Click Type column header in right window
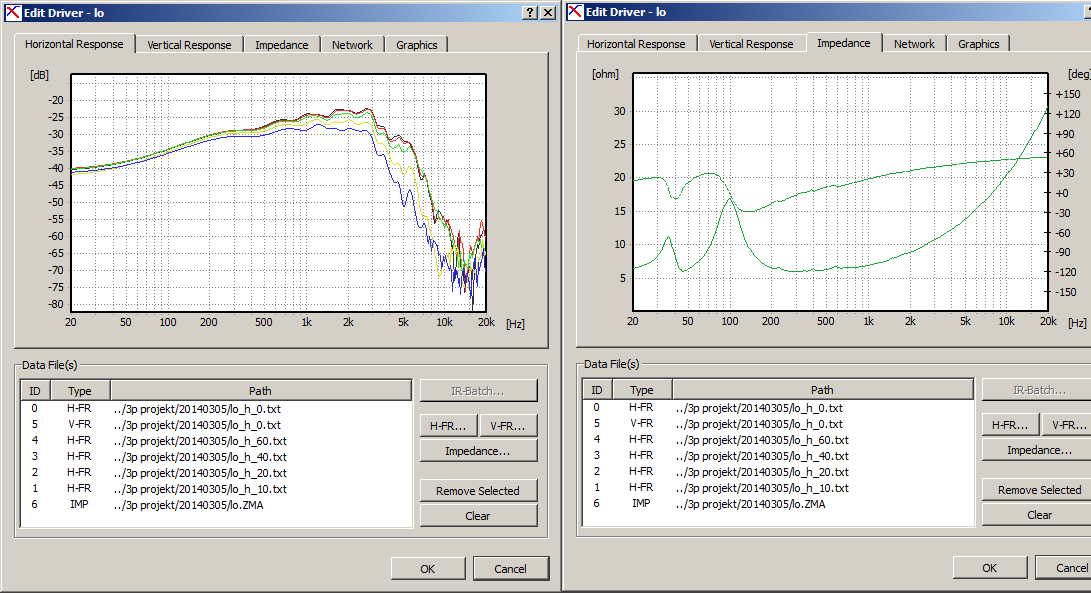The height and width of the screenshot is (593, 1091). coord(642,390)
